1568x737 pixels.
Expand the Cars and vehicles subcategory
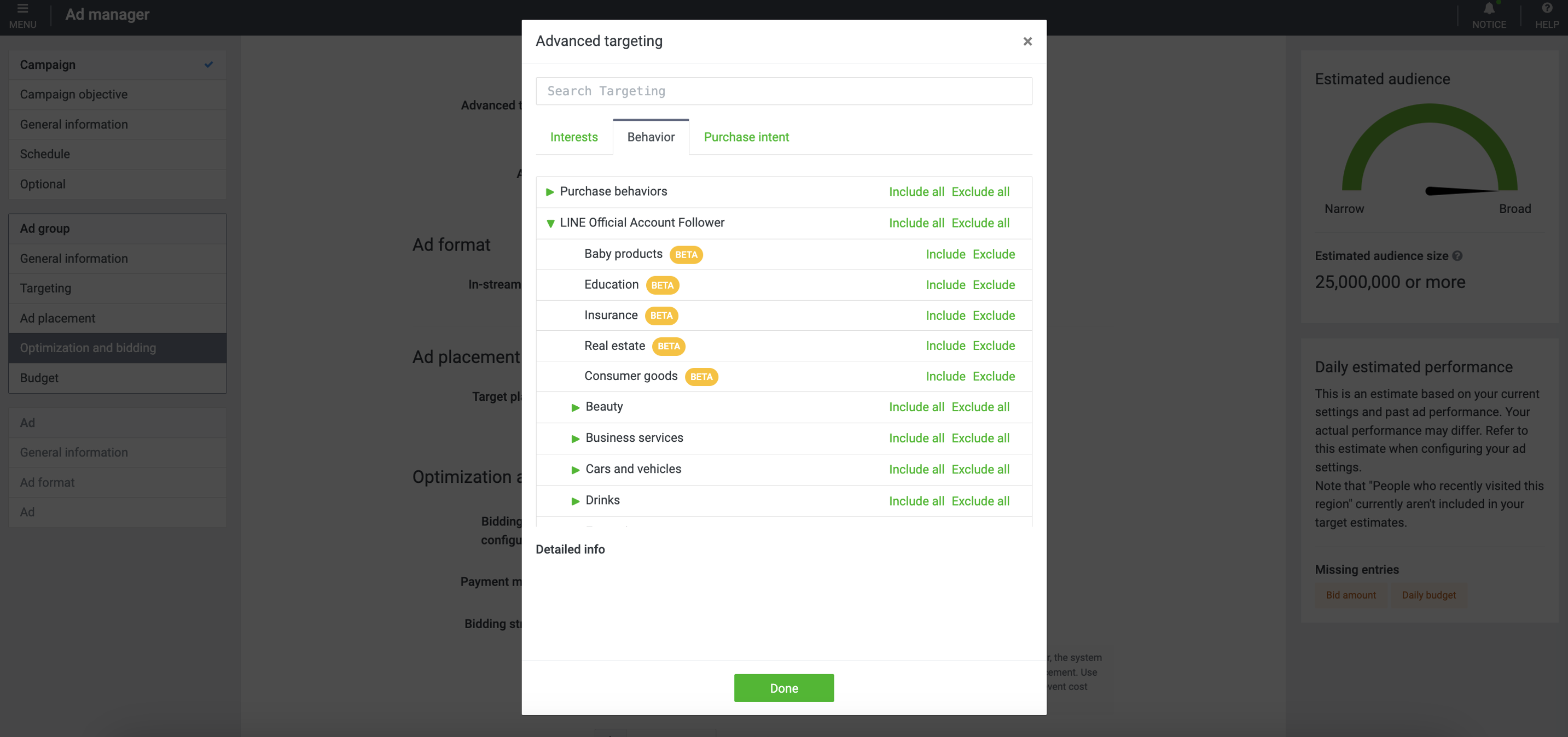pyautogui.click(x=575, y=470)
